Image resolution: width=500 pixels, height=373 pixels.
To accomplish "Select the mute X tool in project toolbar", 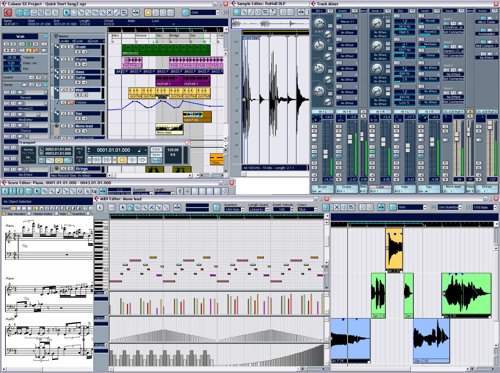I will (110, 13).
